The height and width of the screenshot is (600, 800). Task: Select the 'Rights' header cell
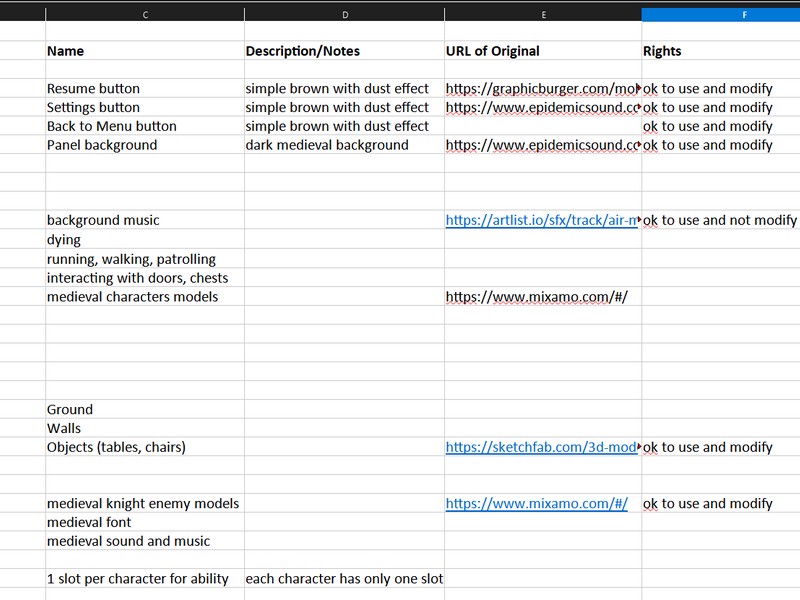pos(662,51)
